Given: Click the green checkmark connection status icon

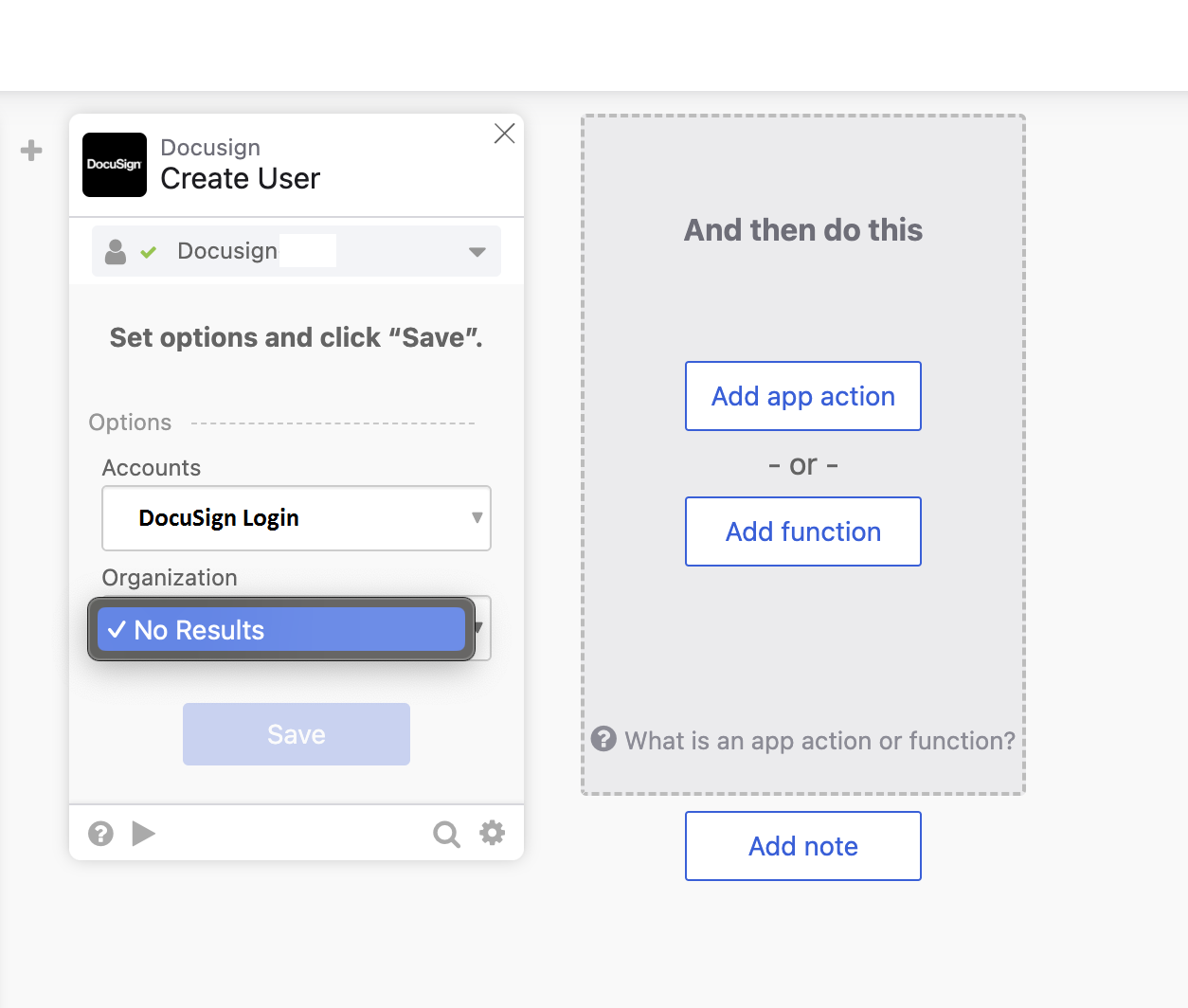Looking at the screenshot, I should click(149, 252).
